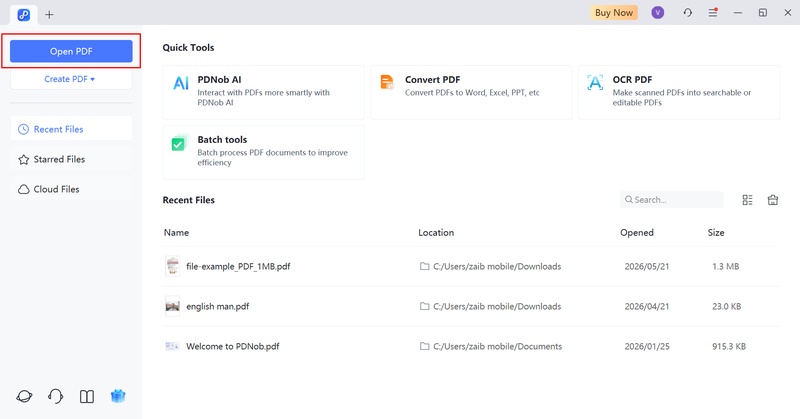Image resolution: width=800 pixels, height=419 pixels.
Task: Select Recent Files in sidebar
Action: click(71, 129)
